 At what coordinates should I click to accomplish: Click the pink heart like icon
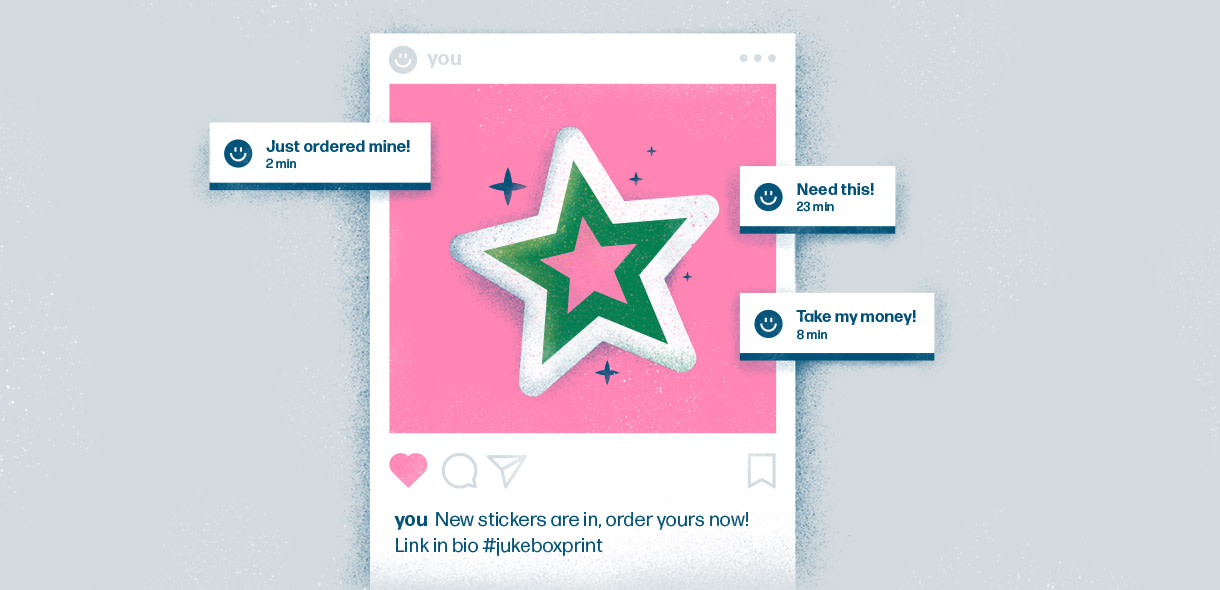[408, 470]
